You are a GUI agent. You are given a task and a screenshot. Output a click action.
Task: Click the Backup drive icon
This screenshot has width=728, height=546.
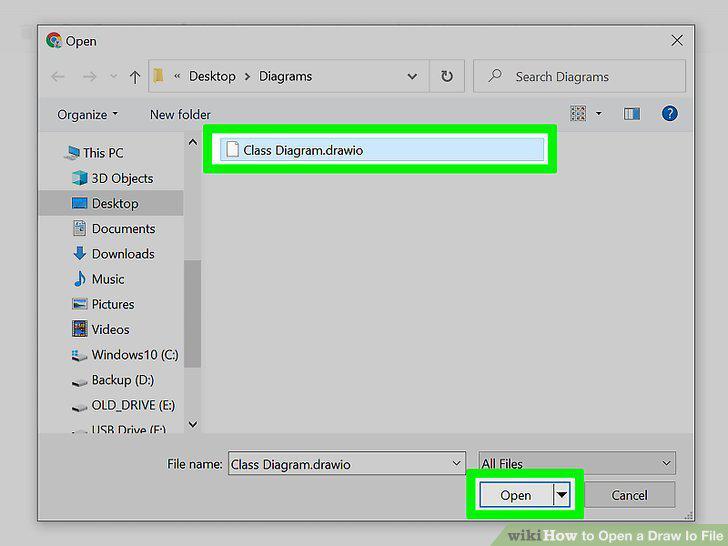coord(79,382)
